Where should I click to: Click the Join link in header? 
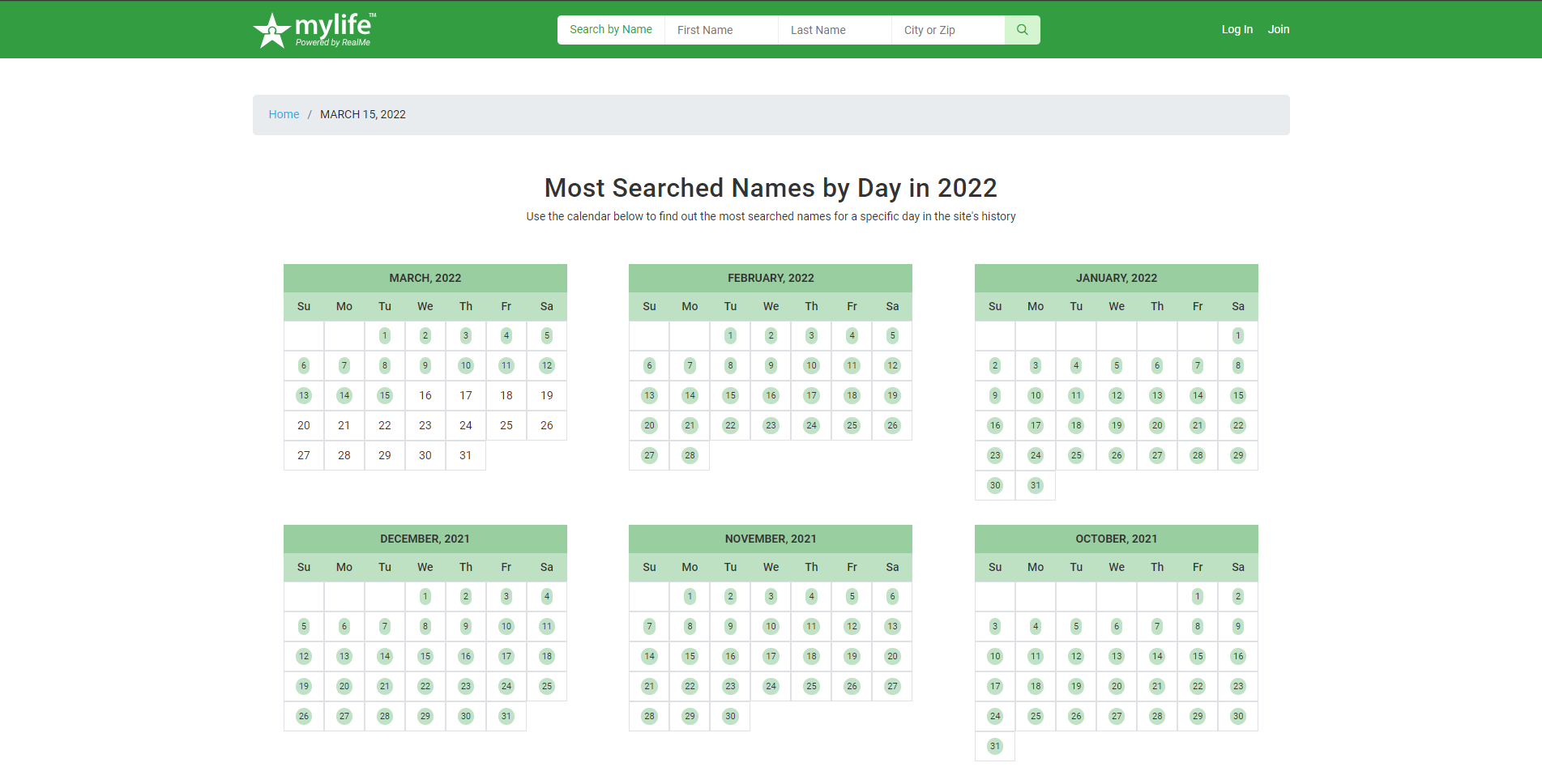(1278, 29)
